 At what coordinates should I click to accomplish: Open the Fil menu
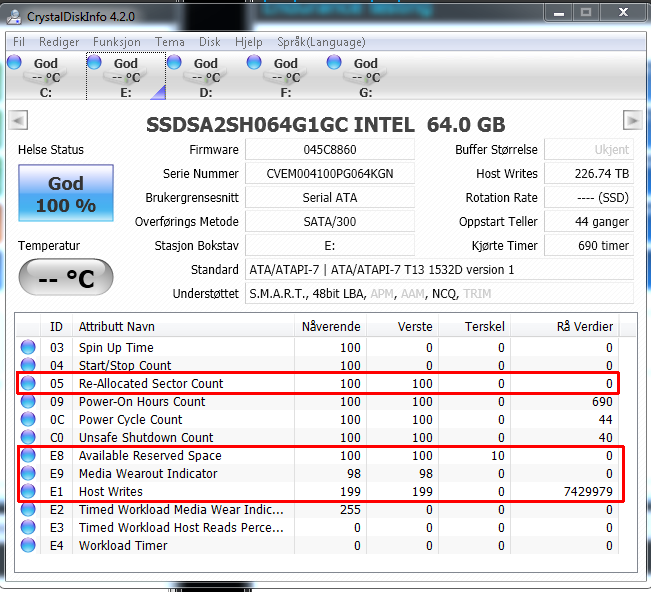click(x=19, y=42)
